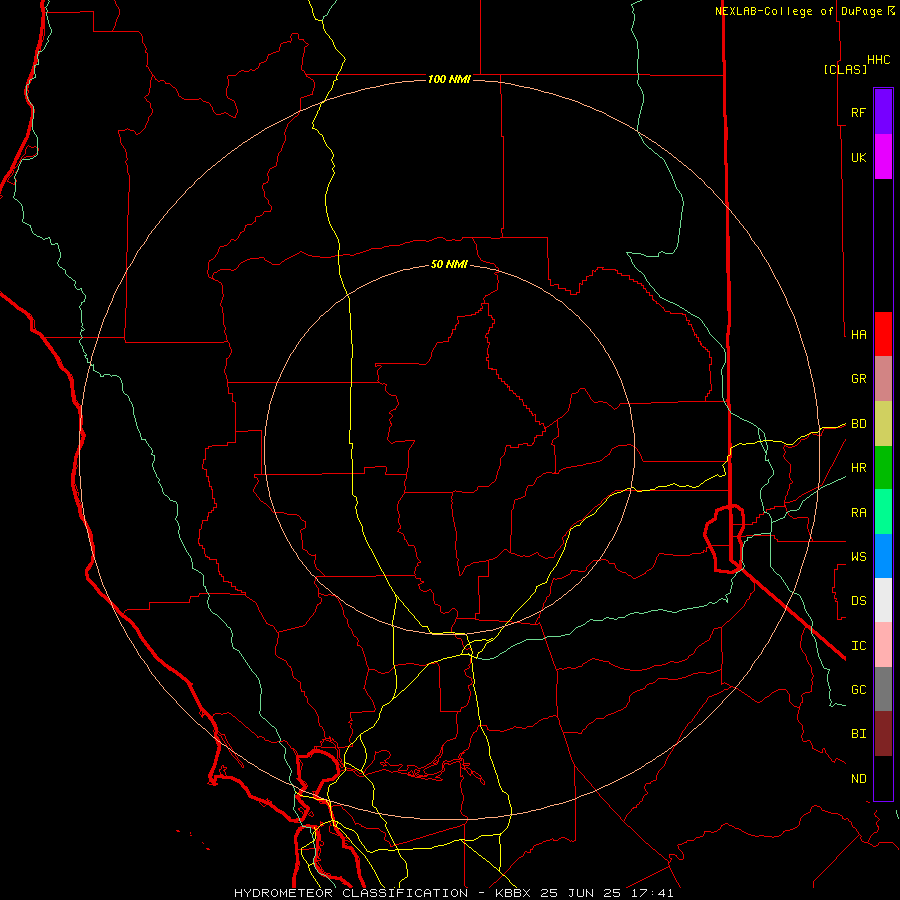Image resolution: width=900 pixels, height=900 pixels.
Task: Click the red HA legend swatch
Action: 883,334
